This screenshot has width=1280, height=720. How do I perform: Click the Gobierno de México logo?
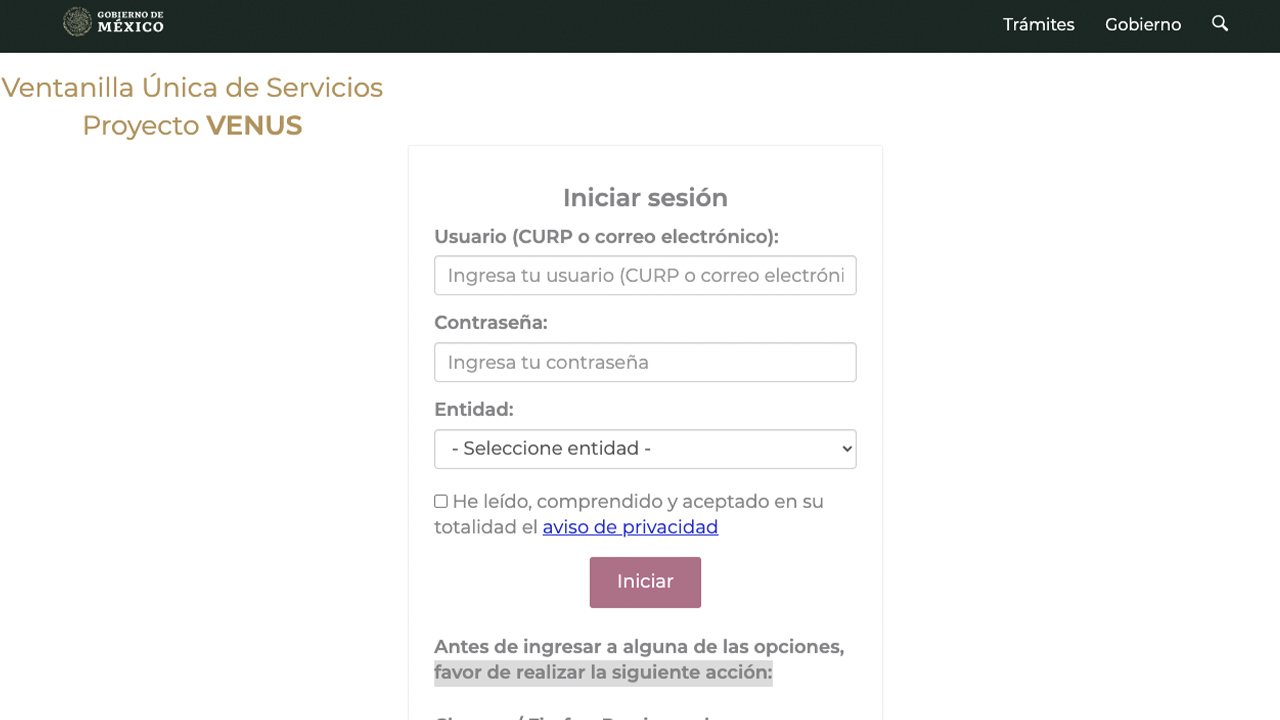[113, 22]
